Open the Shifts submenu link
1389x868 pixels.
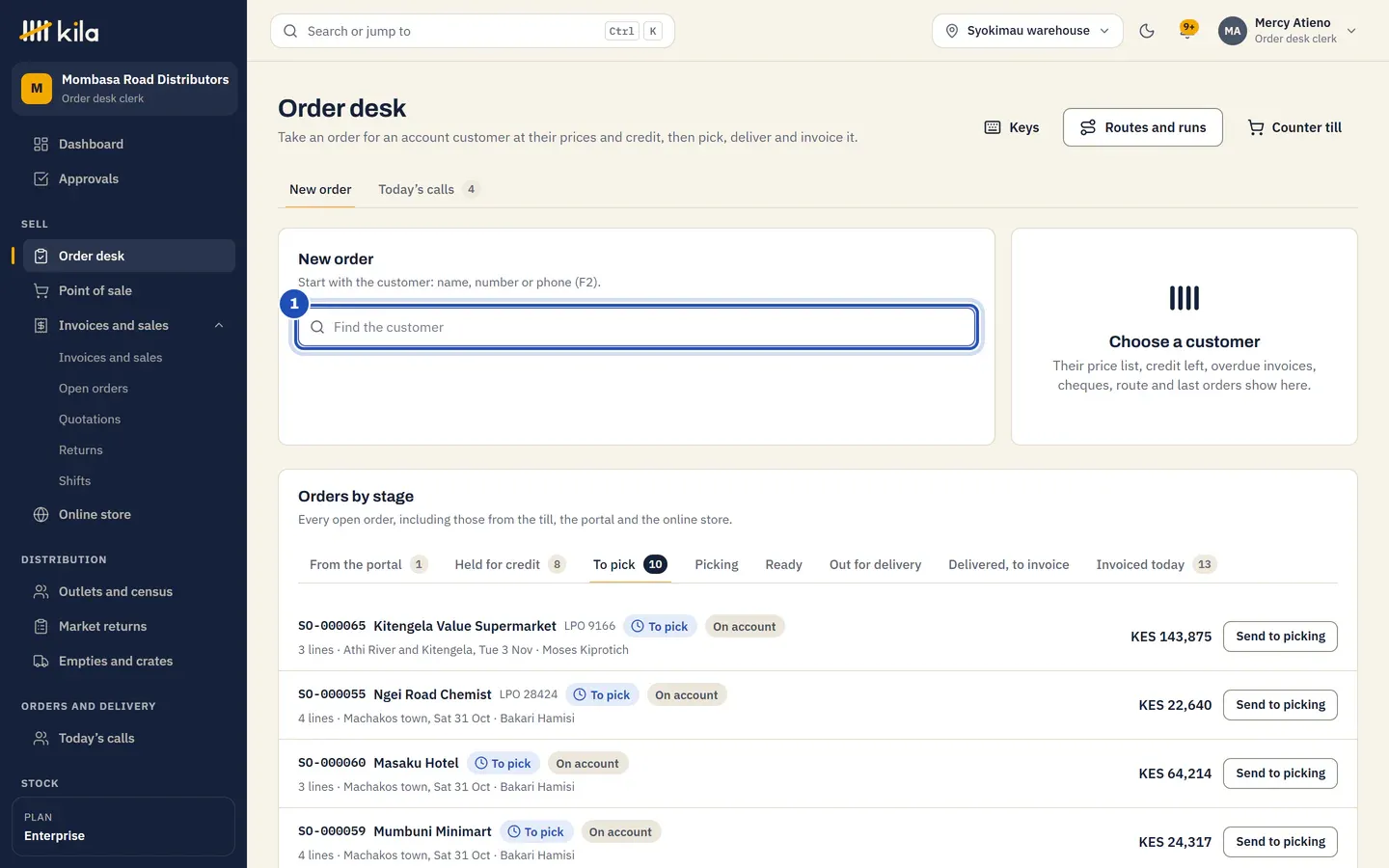pos(75,481)
